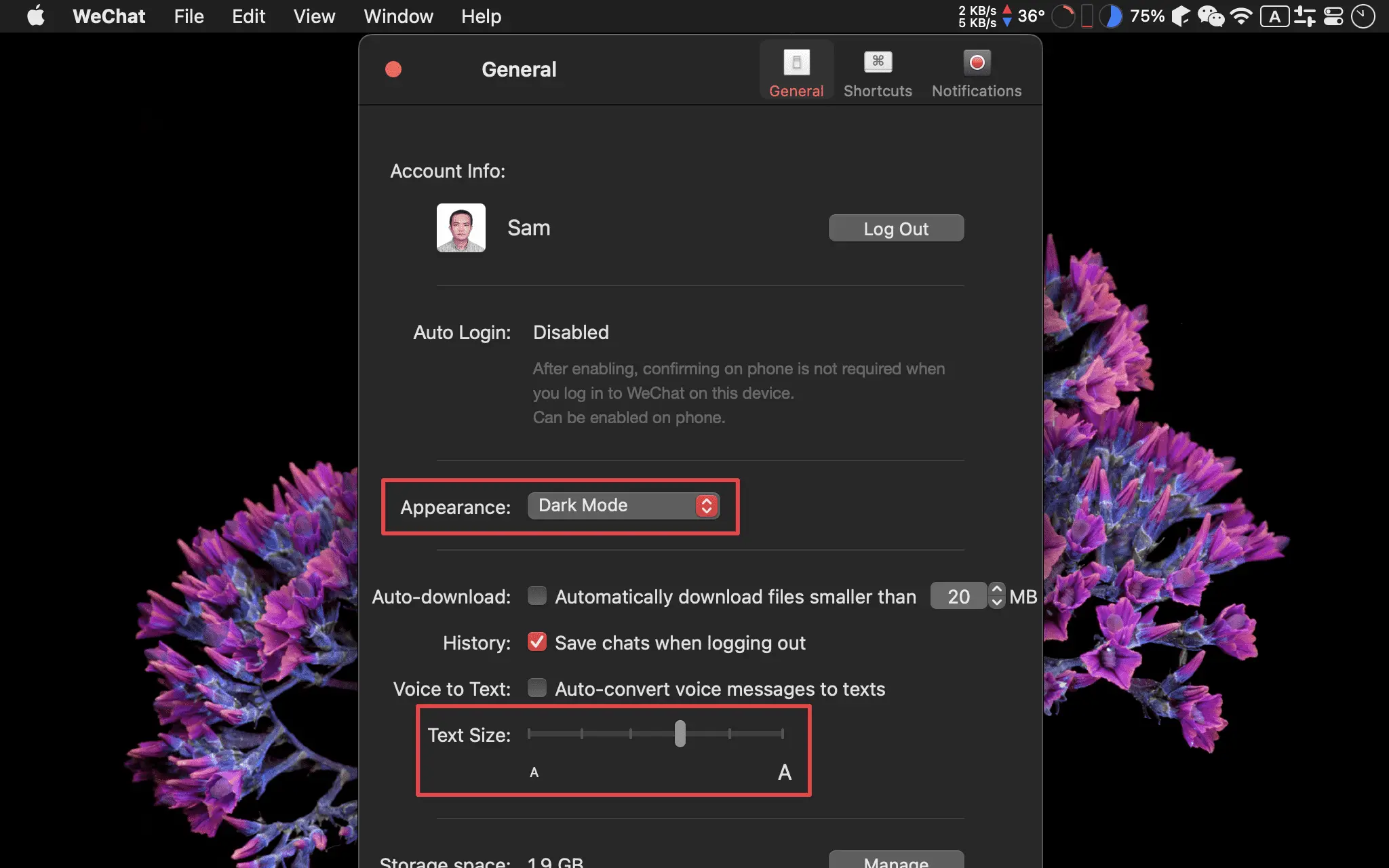
Task: Click the small 'A' text size label
Action: pyautogui.click(x=534, y=772)
